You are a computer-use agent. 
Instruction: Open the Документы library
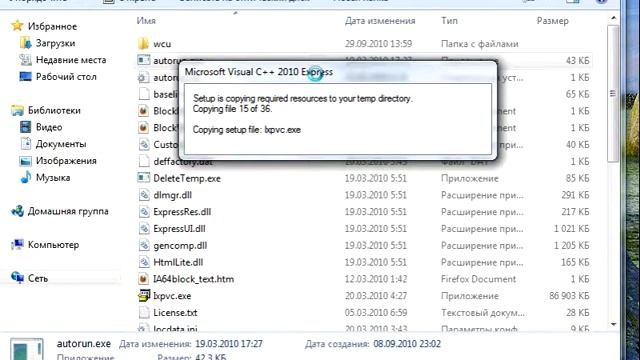[x=61, y=144]
